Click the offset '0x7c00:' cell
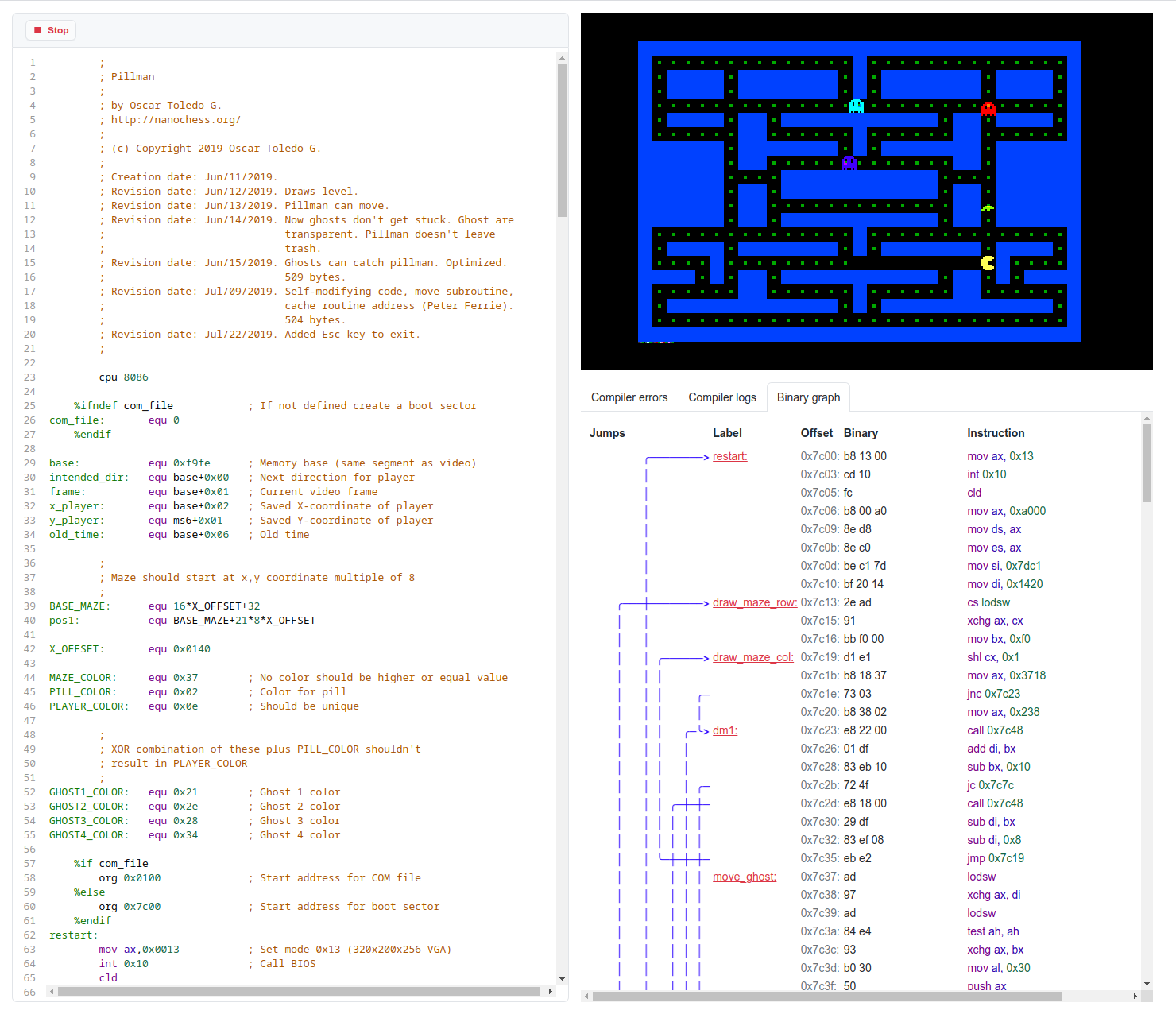 tap(819, 456)
